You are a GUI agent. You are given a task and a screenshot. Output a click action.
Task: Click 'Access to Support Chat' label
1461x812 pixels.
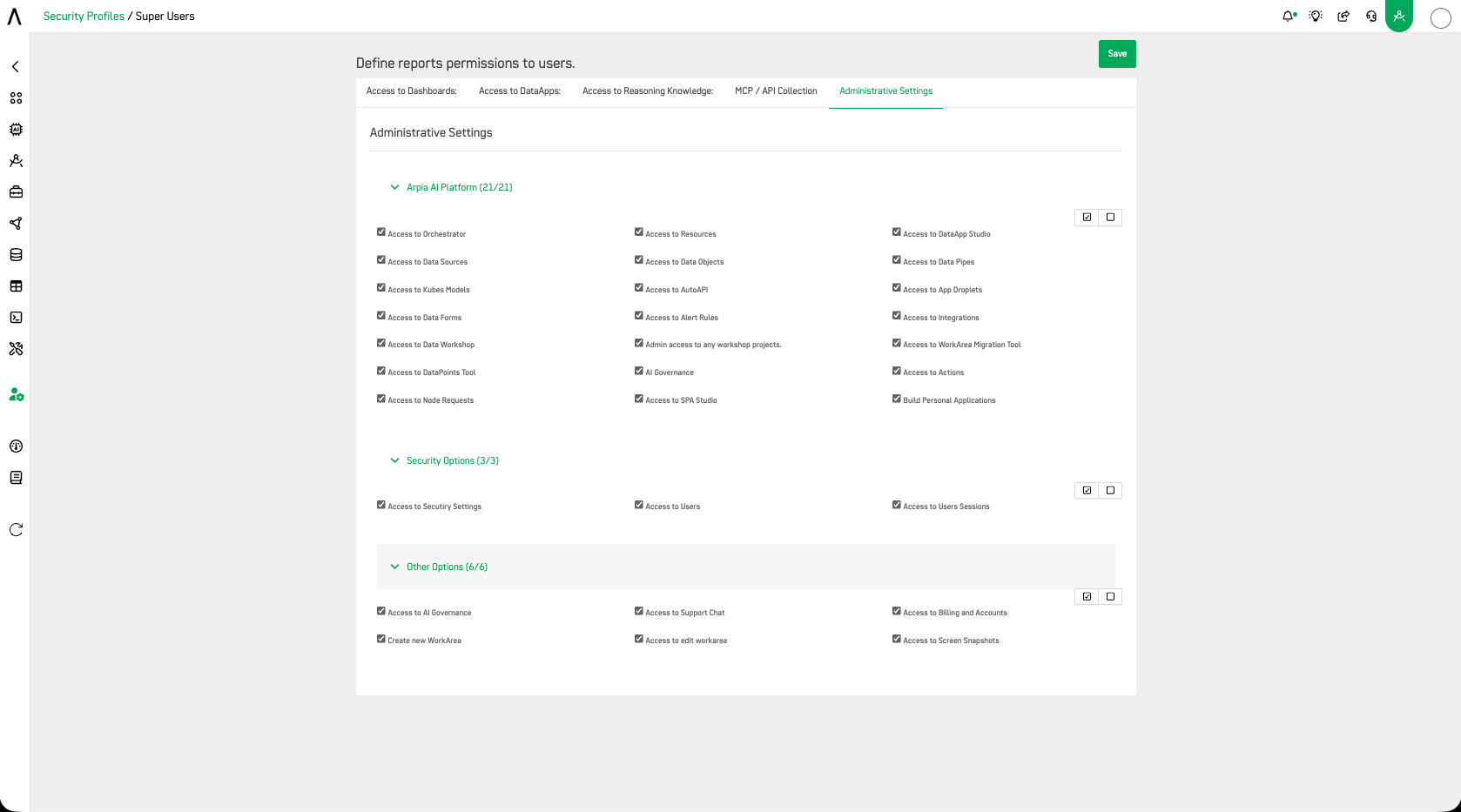pyautogui.click(x=684, y=614)
